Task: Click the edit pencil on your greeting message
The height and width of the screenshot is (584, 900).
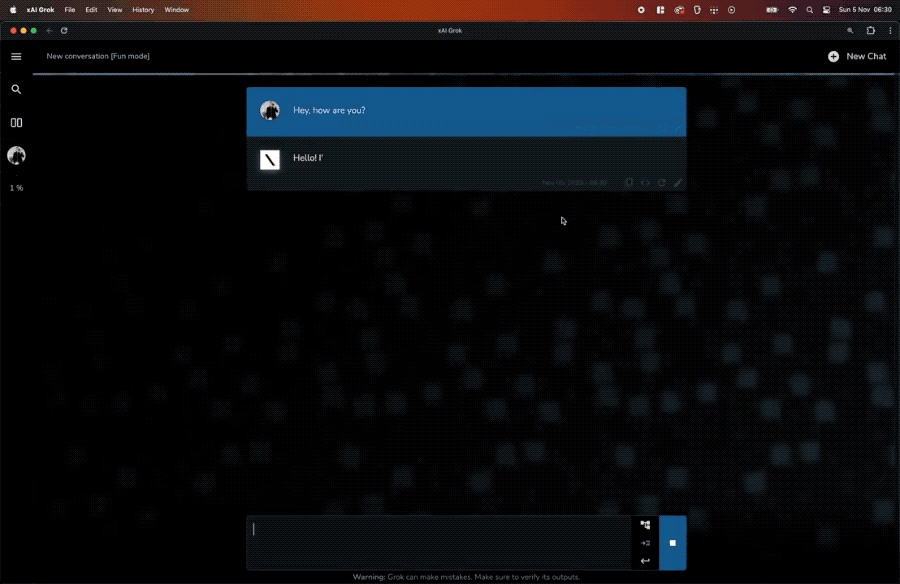Action: click(x=679, y=128)
